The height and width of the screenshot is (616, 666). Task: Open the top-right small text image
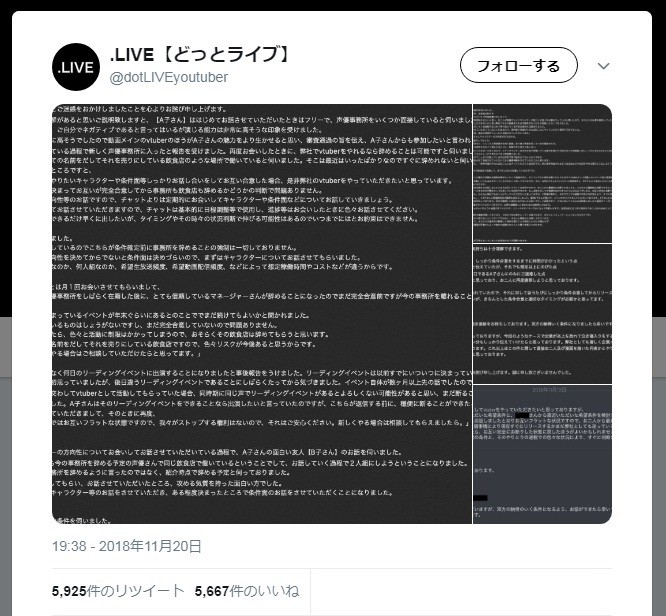click(542, 173)
